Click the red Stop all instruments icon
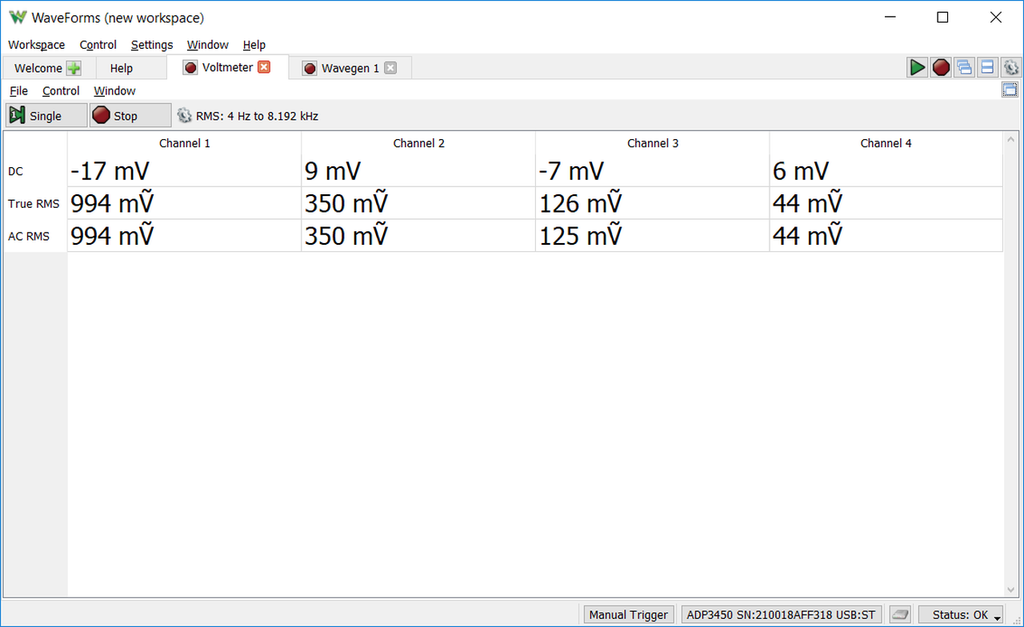Screen dimensions: 1024x627 [940, 67]
